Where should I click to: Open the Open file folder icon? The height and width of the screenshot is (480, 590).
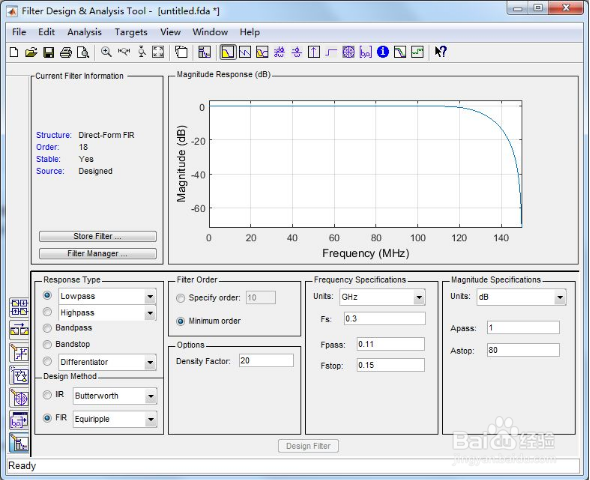31,52
